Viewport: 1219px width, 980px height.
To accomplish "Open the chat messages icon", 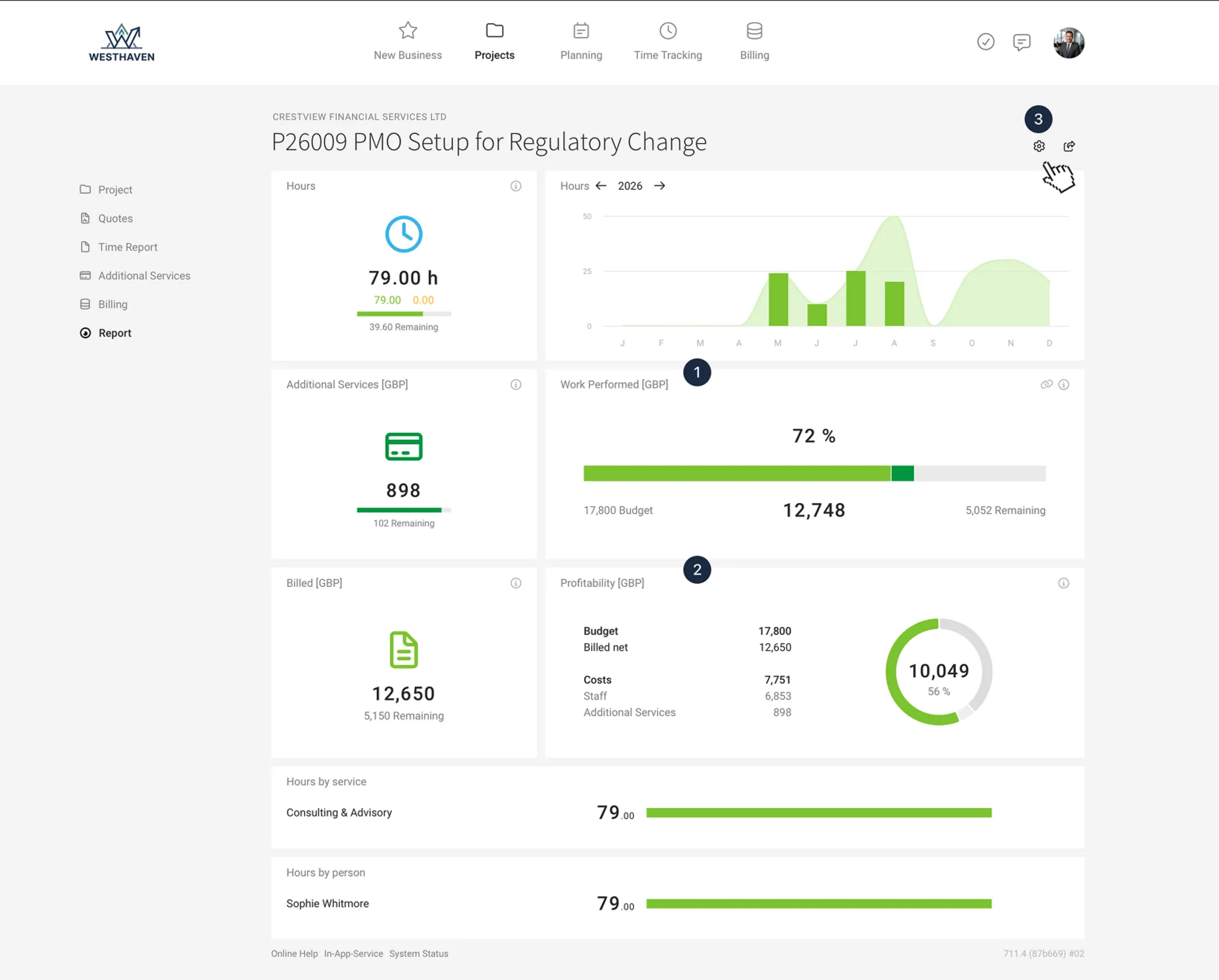I will (1021, 42).
